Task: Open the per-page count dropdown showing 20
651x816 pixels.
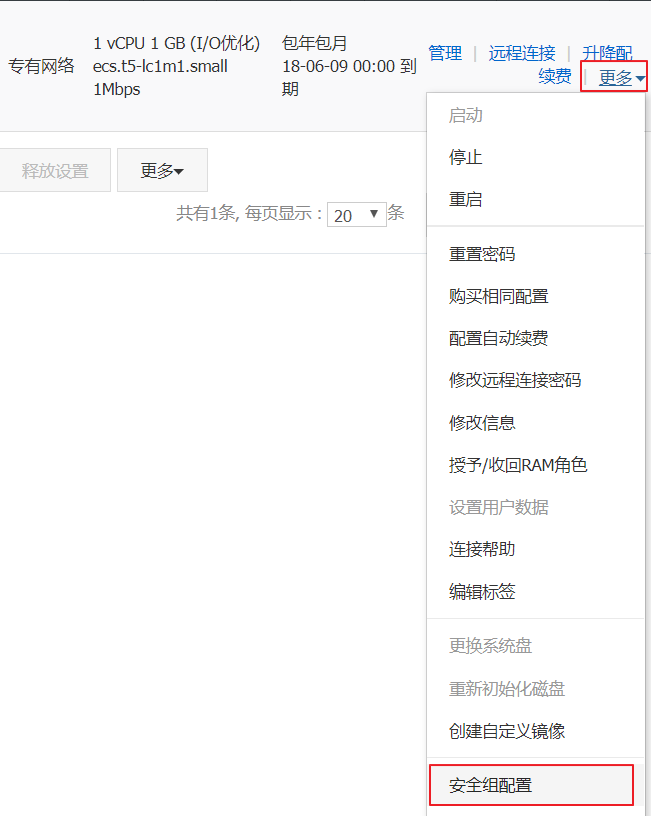Action: (356, 214)
